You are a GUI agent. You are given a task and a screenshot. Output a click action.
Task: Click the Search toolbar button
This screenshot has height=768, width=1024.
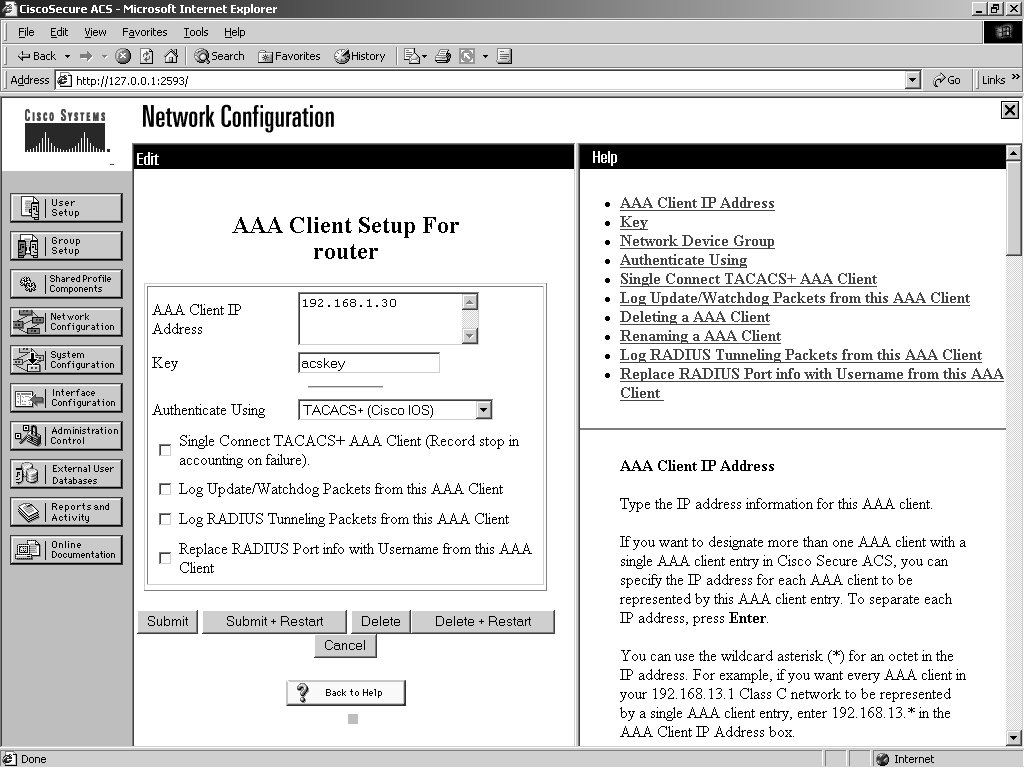(219, 56)
